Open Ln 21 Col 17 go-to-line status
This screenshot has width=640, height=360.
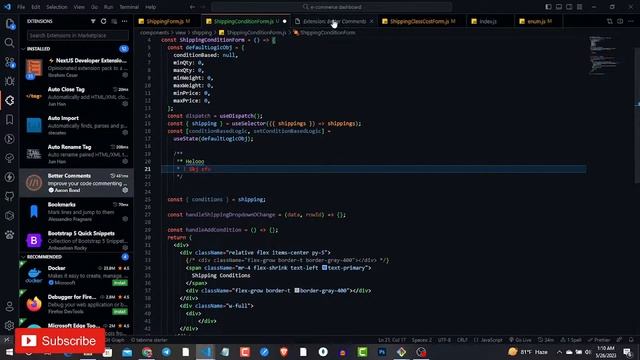(x=392, y=340)
